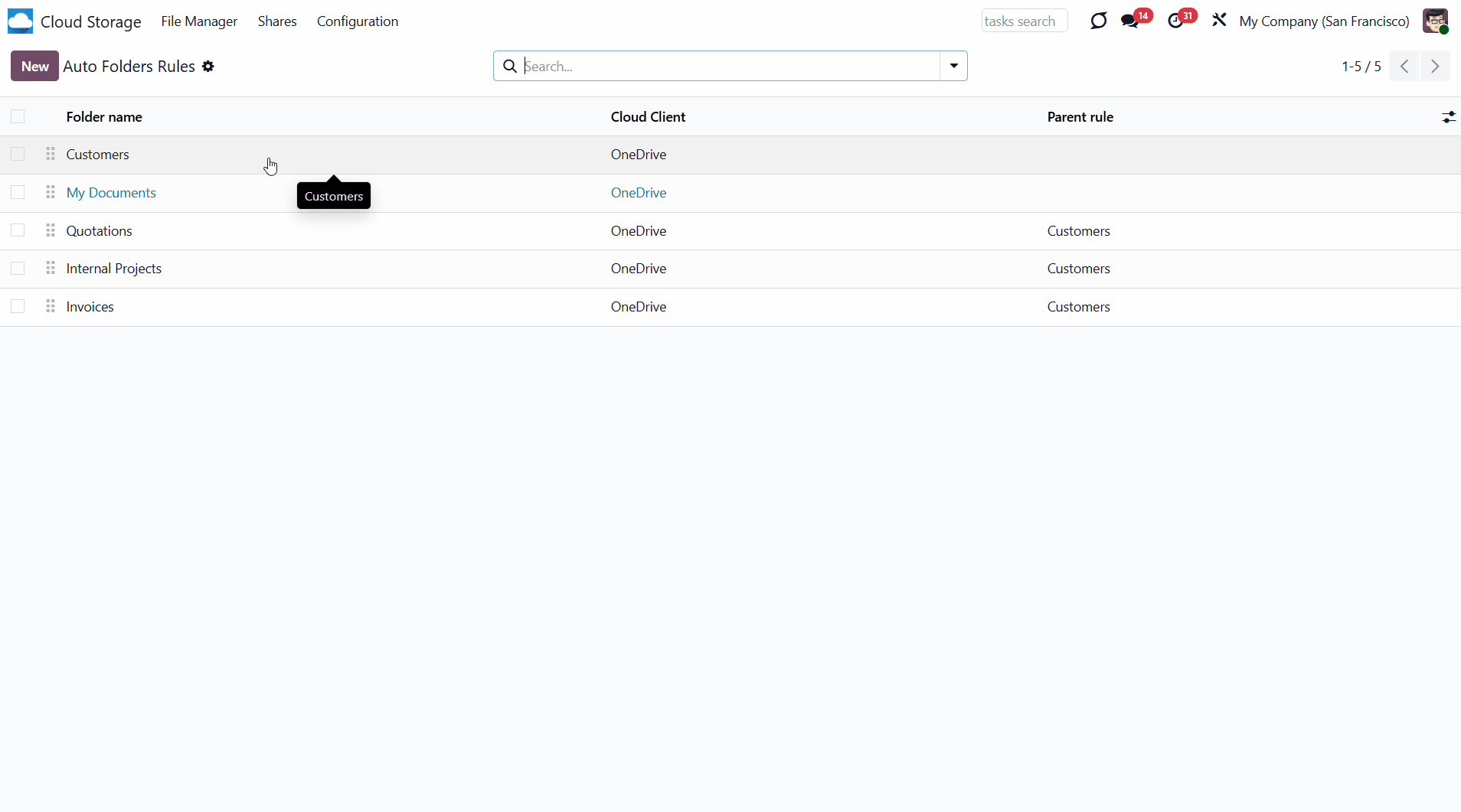This screenshot has height=812, width=1461.
Task: Open the Configuration menu
Action: tap(358, 21)
